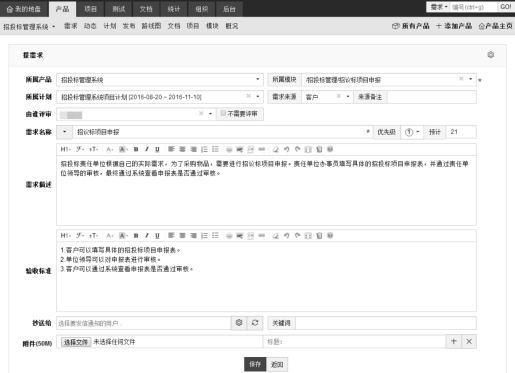Remove the attachment row with X button
This screenshot has height=373, width=515.
469,341
